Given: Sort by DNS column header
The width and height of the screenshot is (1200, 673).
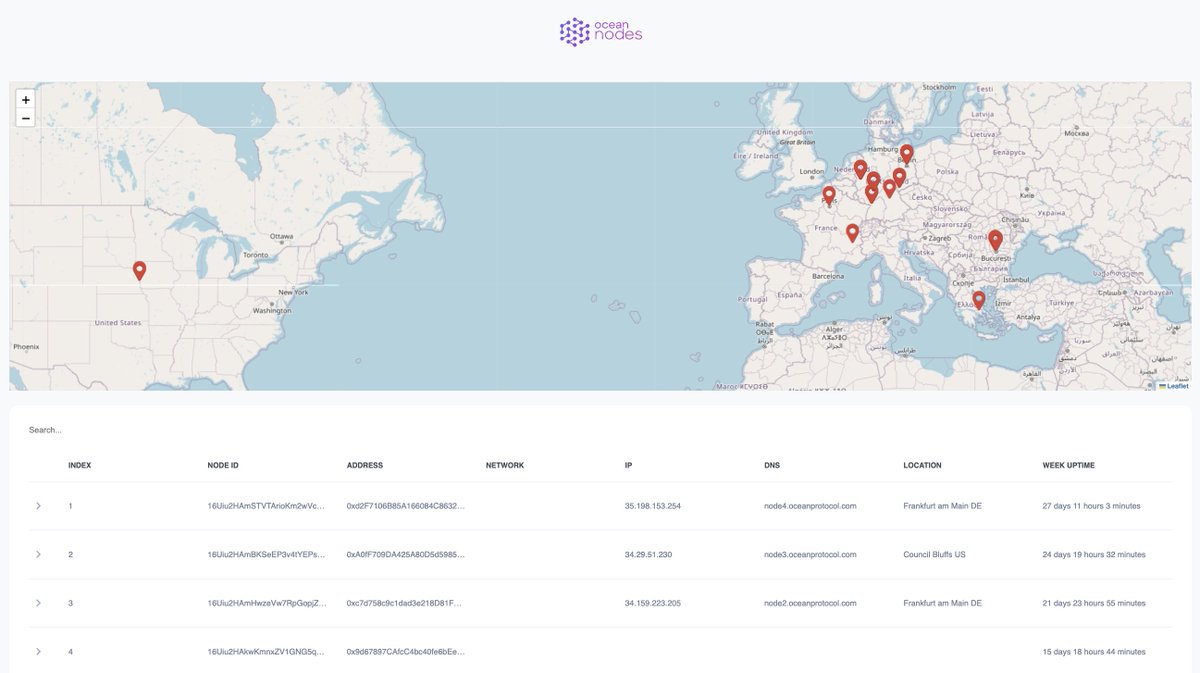Looking at the screenshot, I should coord(772,465).
